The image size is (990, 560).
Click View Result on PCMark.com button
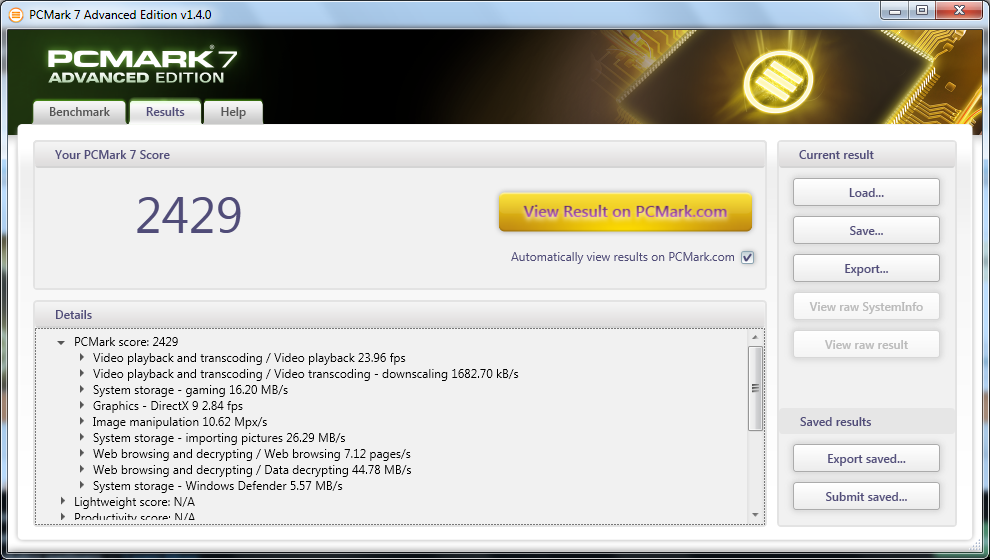click(x=625, y=211)
